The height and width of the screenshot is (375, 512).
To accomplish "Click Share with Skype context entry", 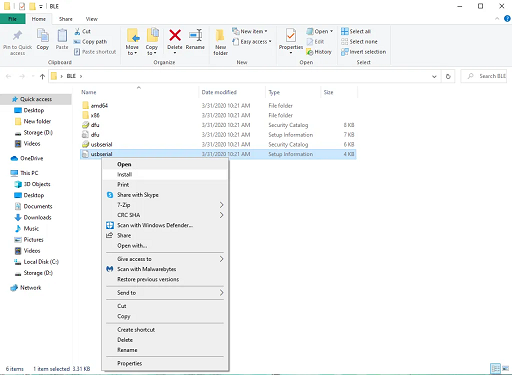I will [165, 195].
